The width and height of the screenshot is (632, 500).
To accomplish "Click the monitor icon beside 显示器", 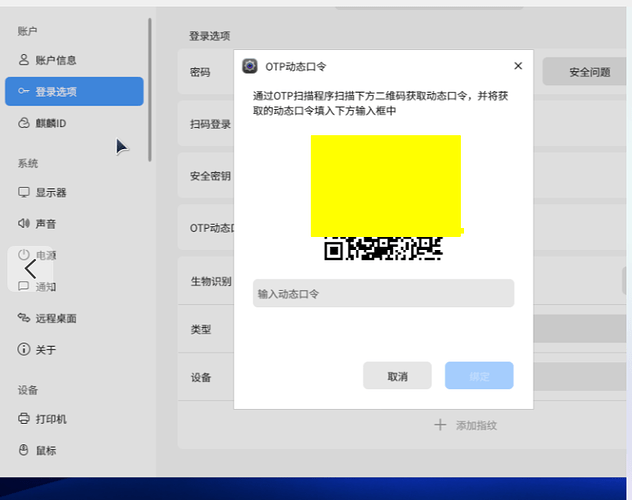I will (24, 192).
